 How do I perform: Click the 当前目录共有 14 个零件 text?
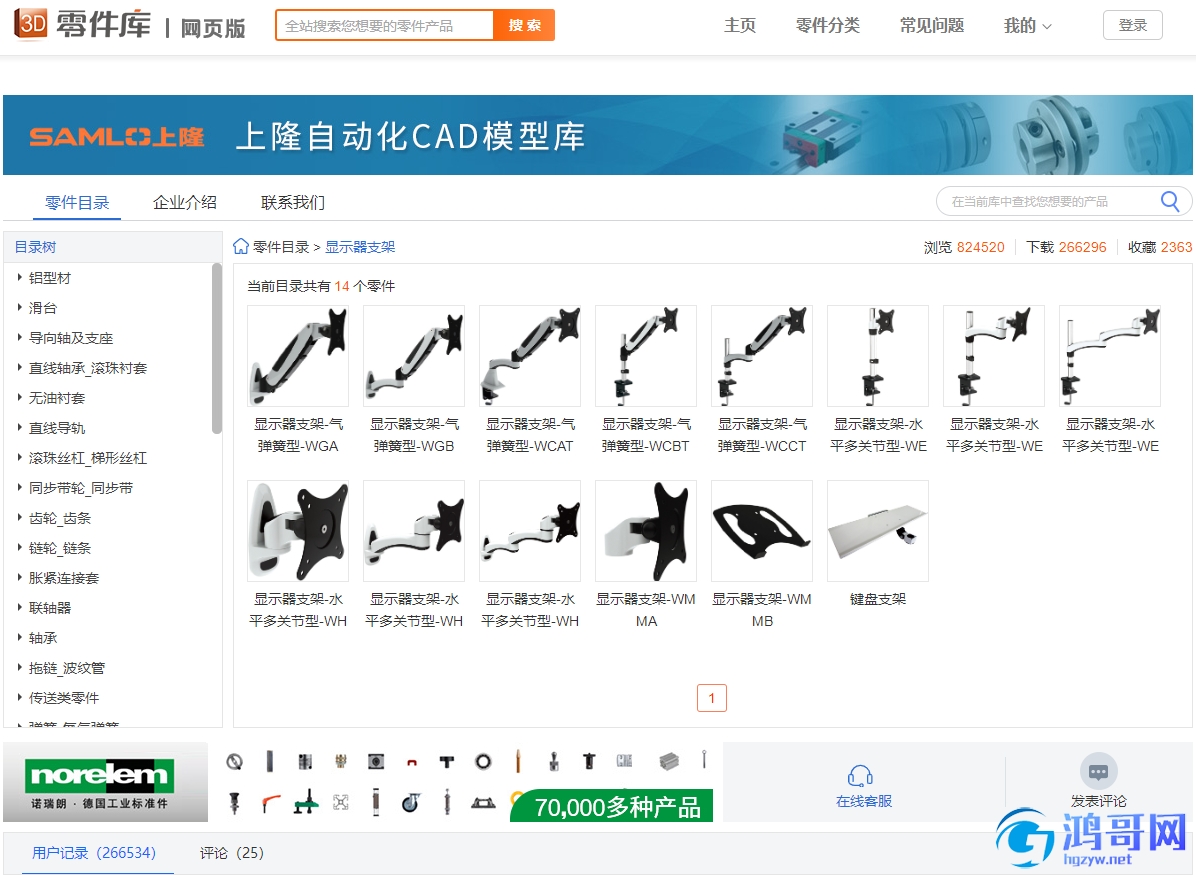(x=320, y=286)
